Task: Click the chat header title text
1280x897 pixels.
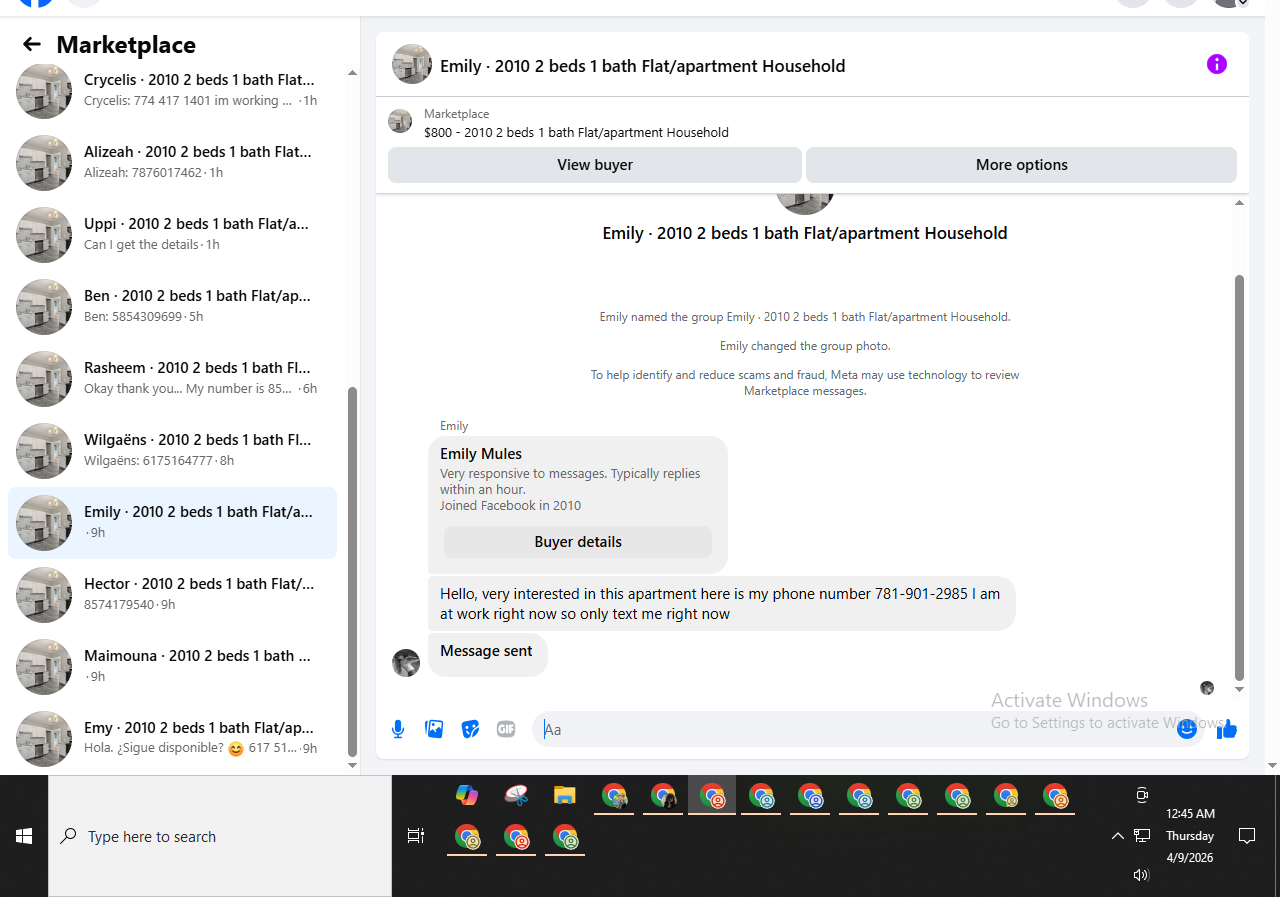Action: point(643,66)
